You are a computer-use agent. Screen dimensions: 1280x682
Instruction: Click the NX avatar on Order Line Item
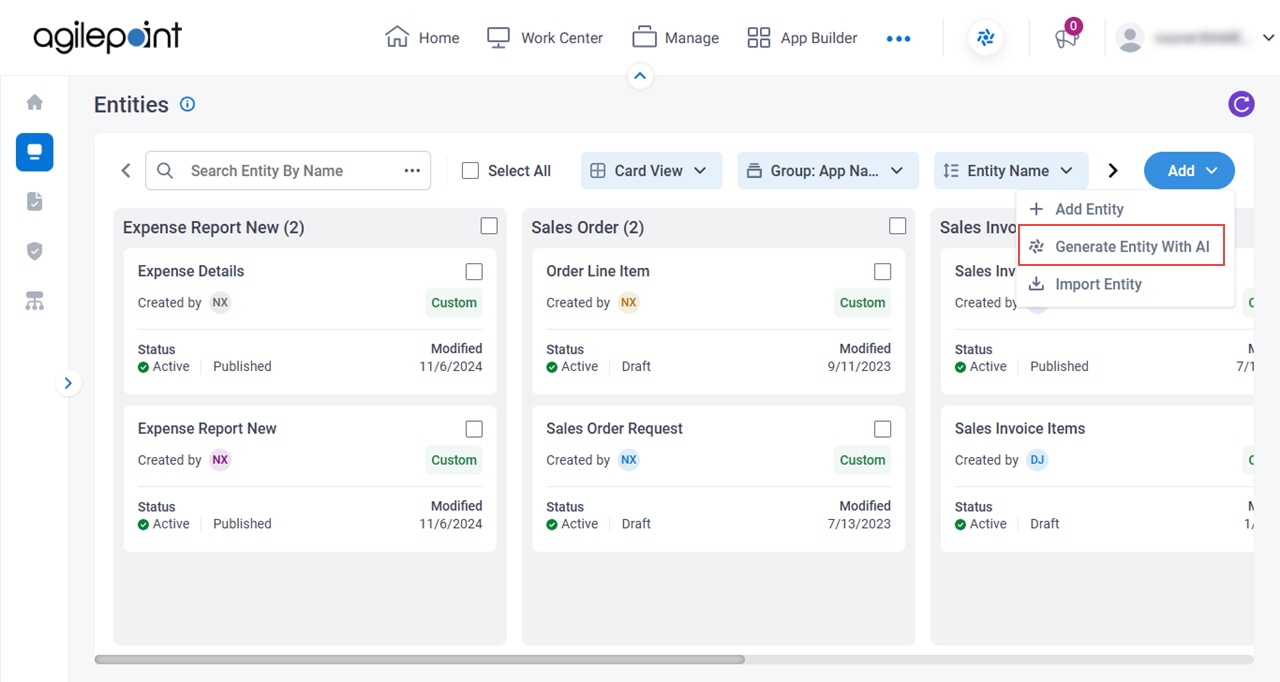click(628, 302)
